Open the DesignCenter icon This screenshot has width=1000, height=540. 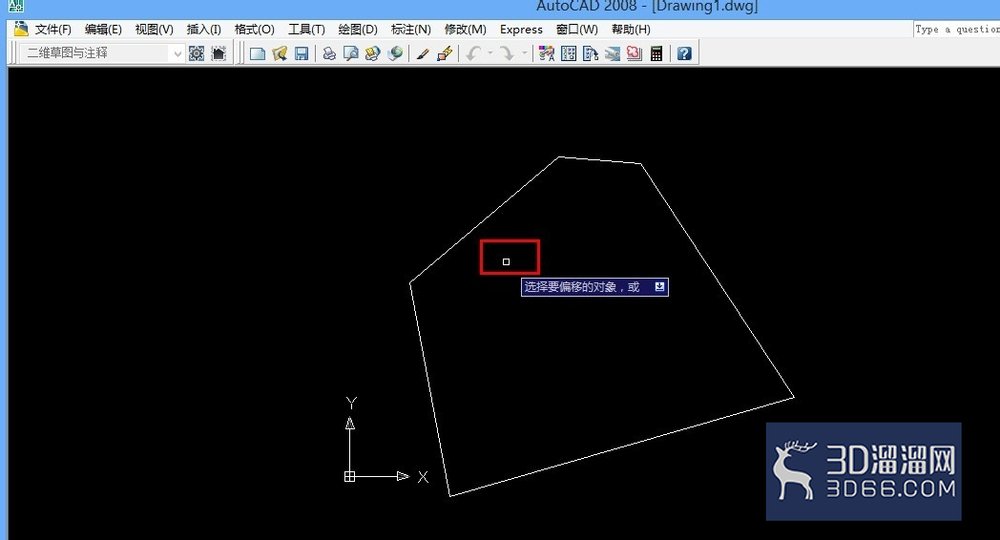(568, 54)
